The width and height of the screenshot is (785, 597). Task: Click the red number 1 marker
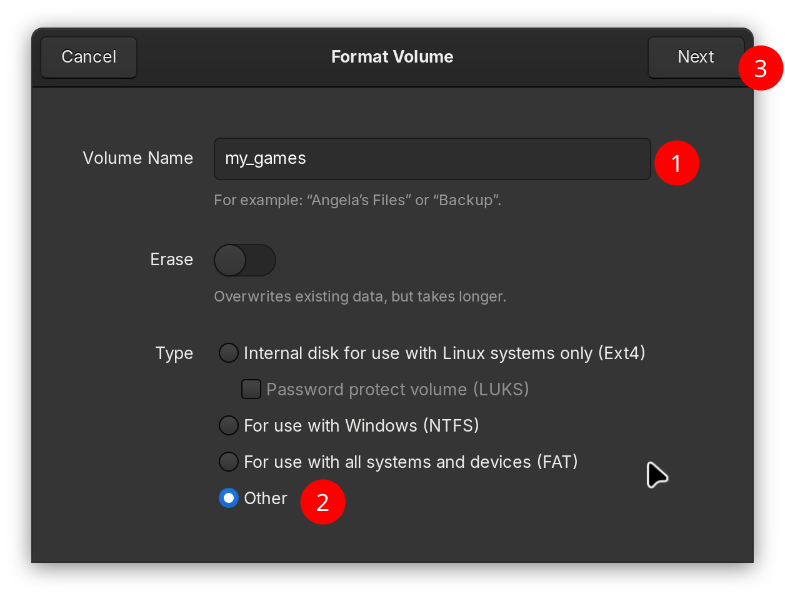pos(676,163)
